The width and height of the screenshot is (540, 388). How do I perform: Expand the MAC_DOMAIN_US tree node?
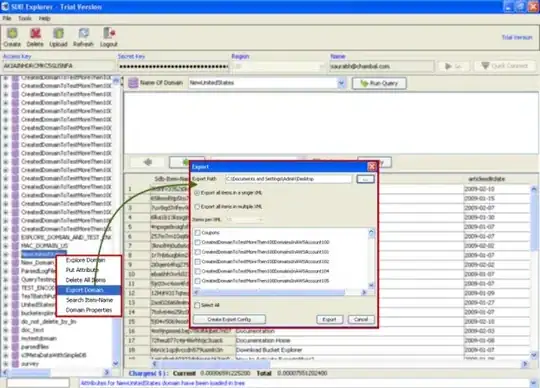pos(6,246)
